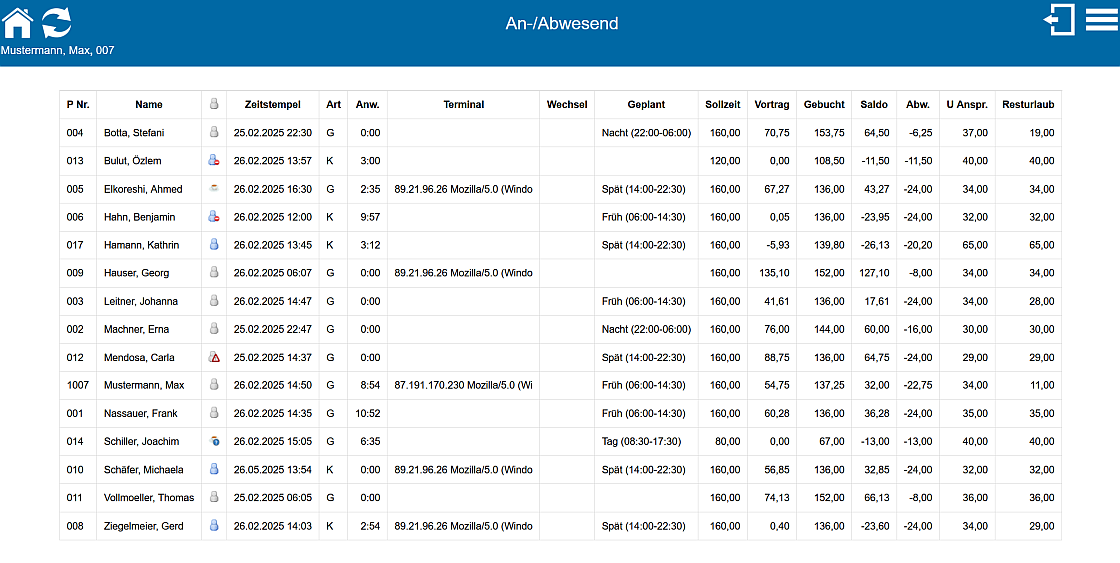Open the hamburger menu

(x=1101, y=20)
